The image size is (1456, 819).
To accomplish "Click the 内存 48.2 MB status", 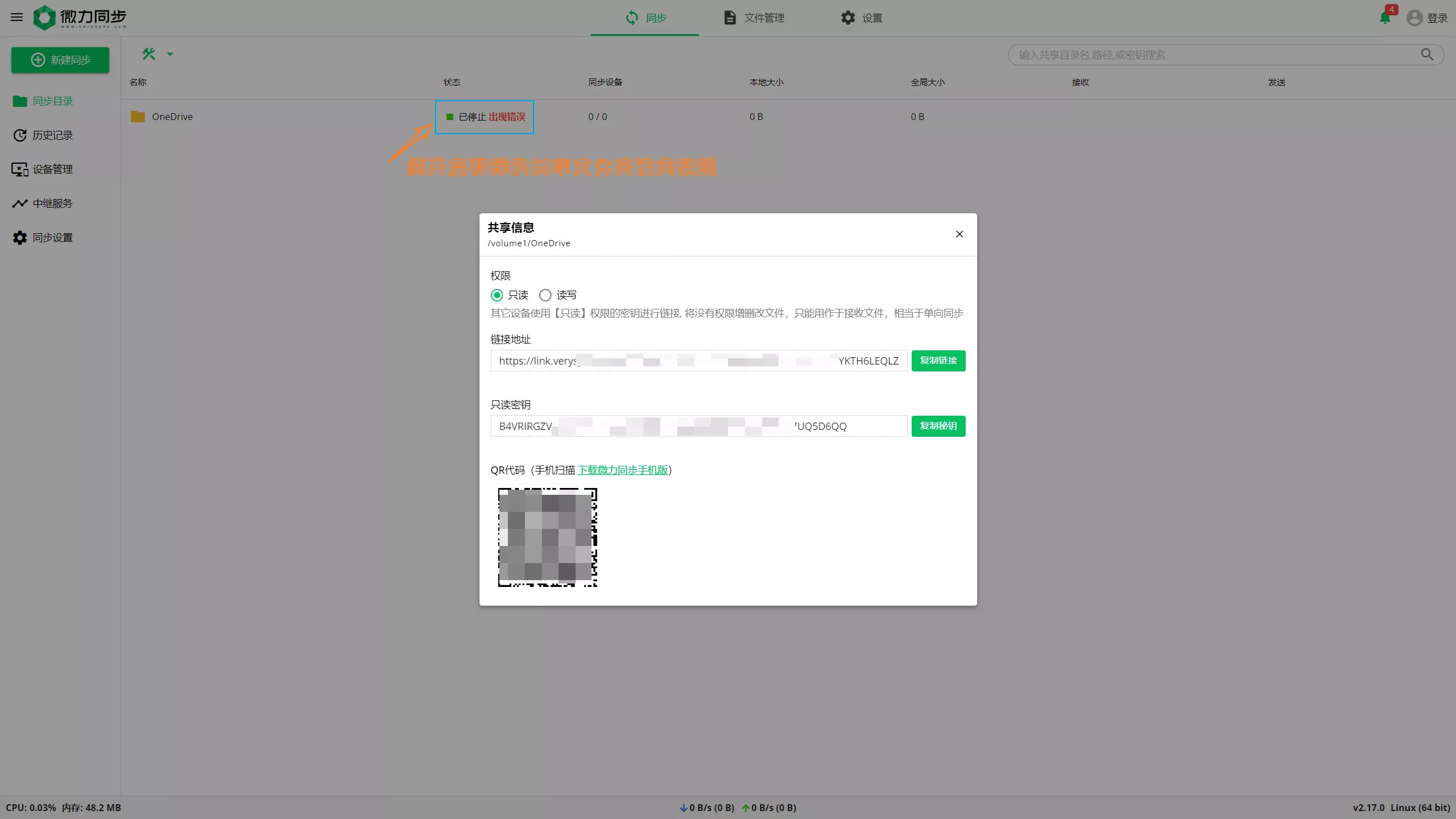I will [x=92, y=808].
